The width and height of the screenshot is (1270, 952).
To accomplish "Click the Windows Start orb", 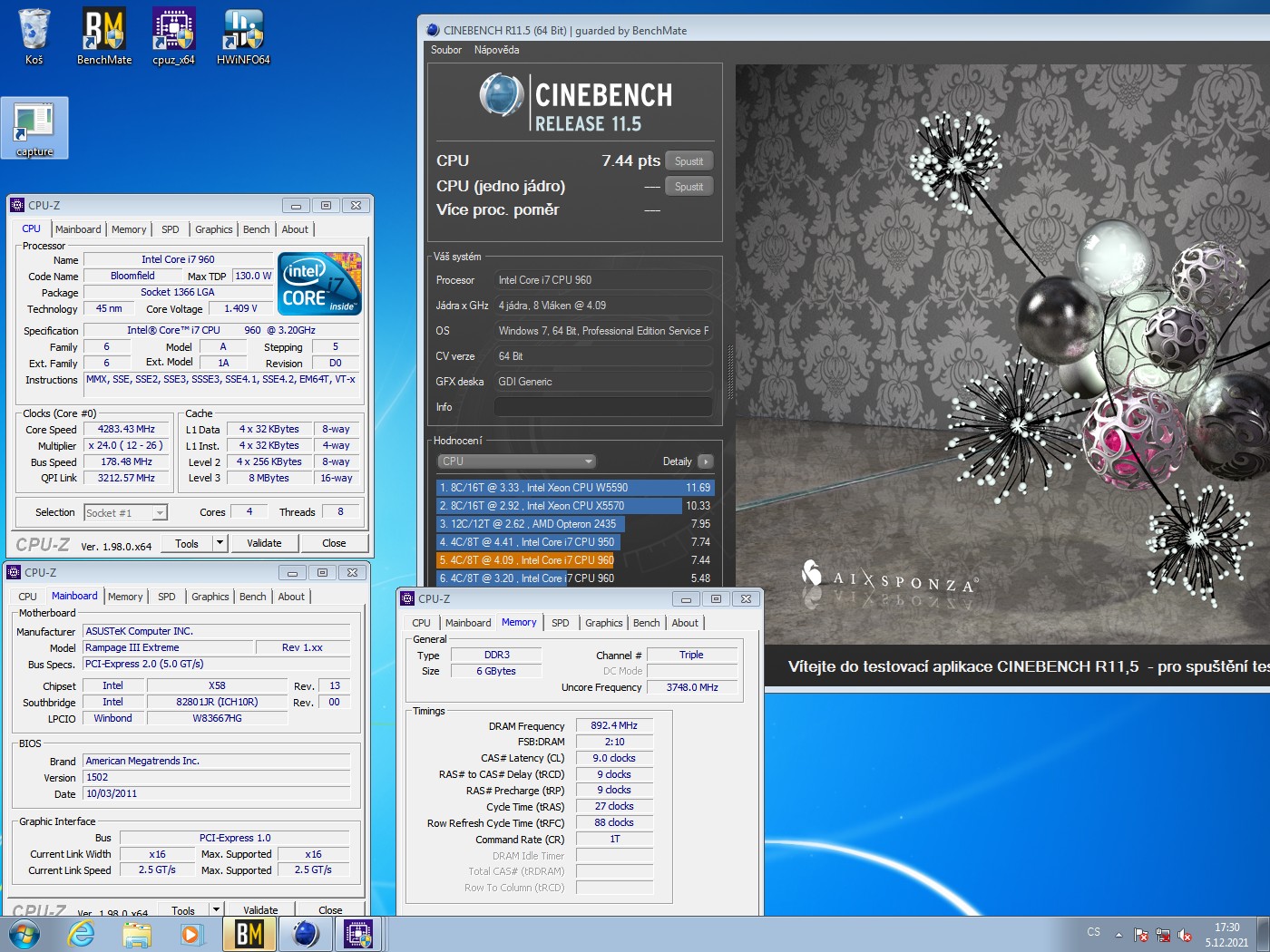I will coord(24,934).
